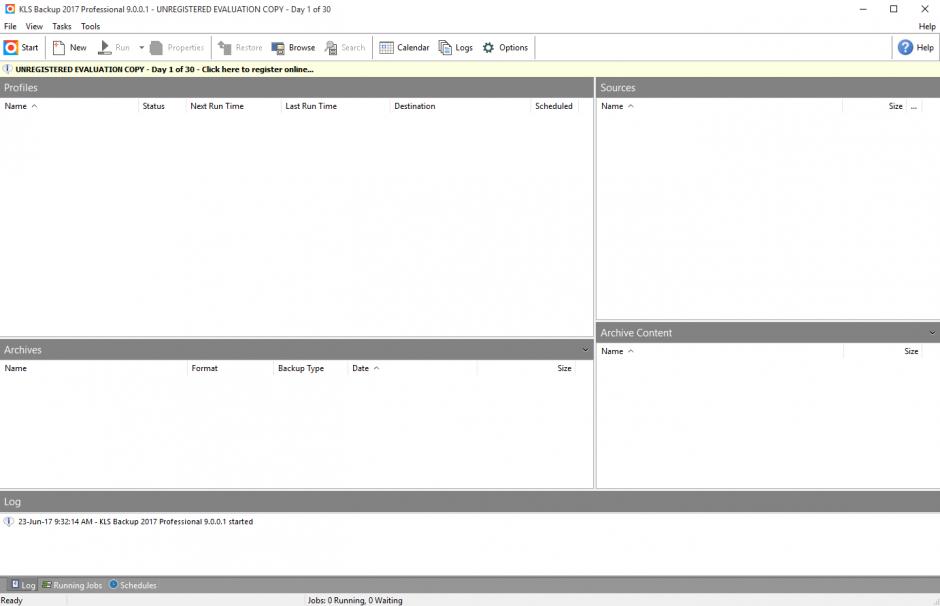Click the info icon in evaluation banner
This screenshot has height=606, width=940.
[x=7, y=69]
